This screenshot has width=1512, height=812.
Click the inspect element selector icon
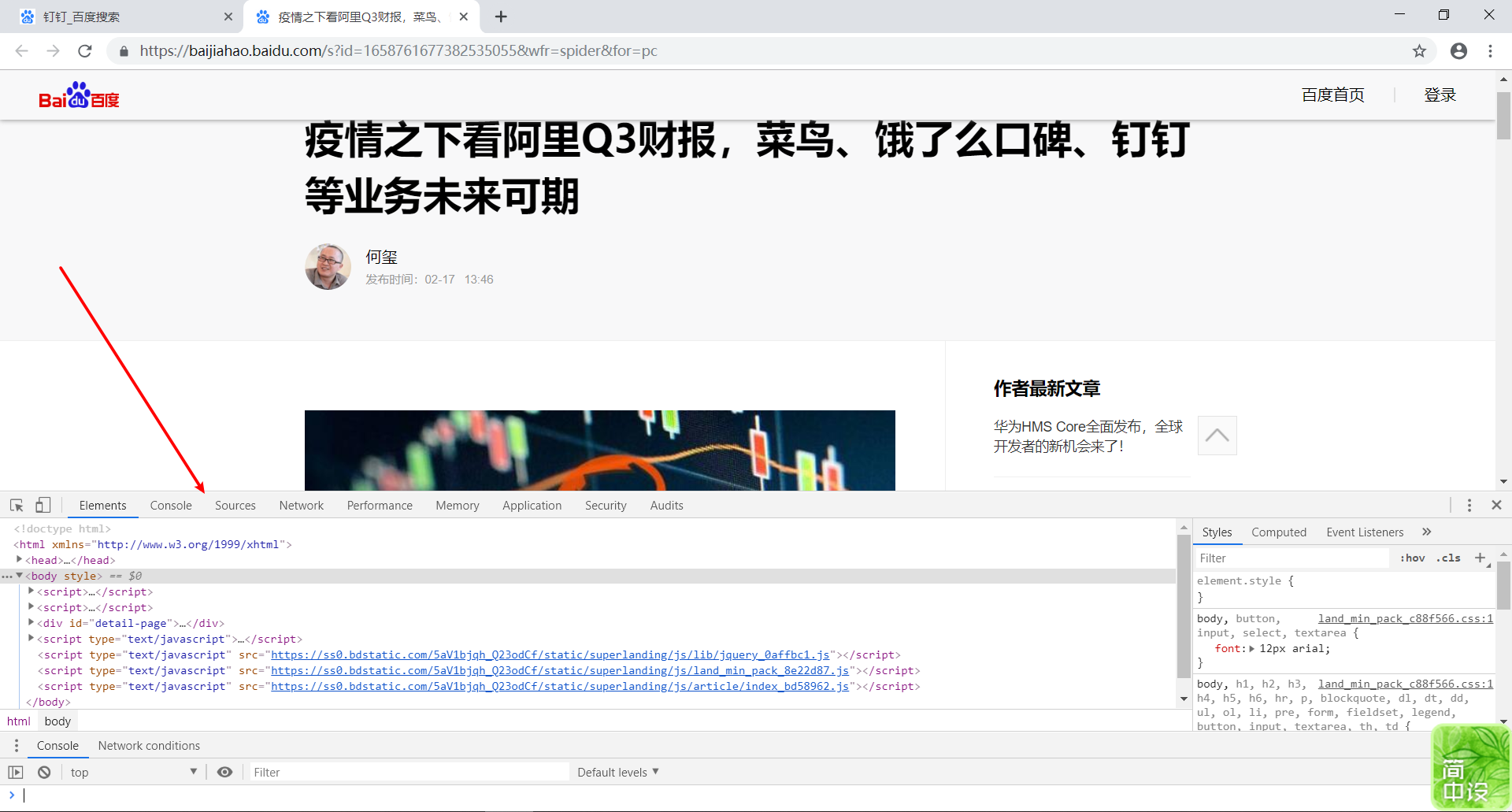click(x=17, y=505)
